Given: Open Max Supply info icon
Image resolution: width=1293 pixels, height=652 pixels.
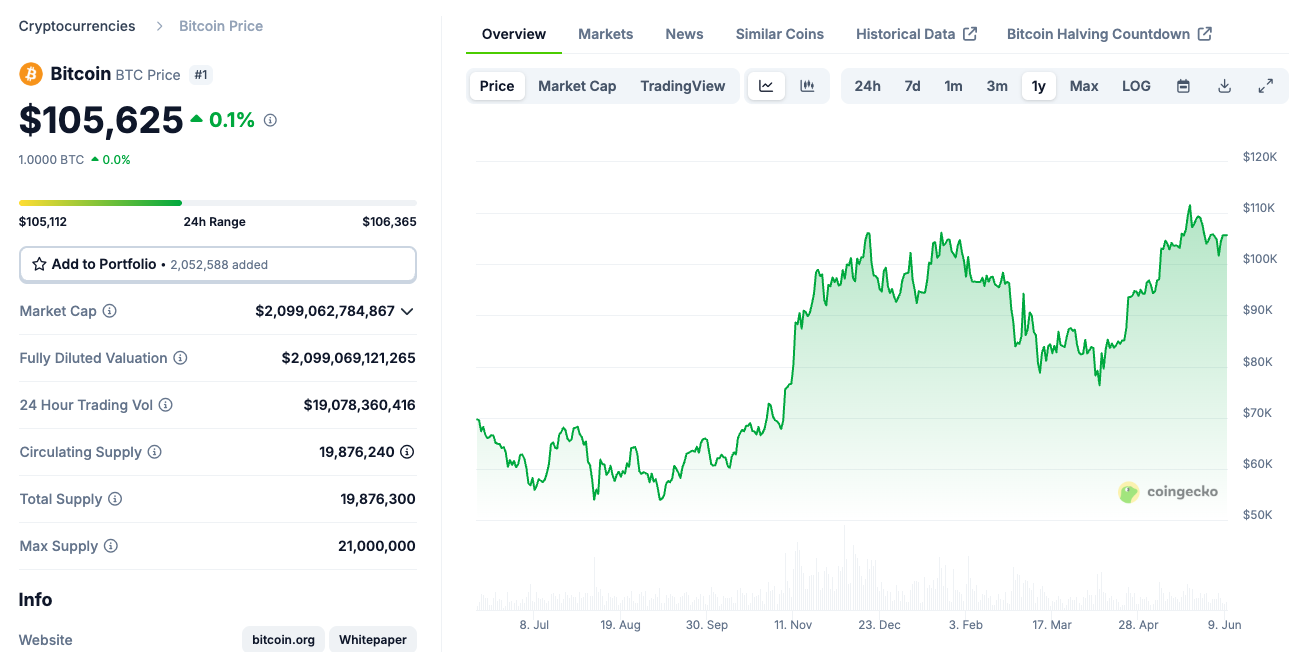Looking at the screenshot, I should pos(111,546).
